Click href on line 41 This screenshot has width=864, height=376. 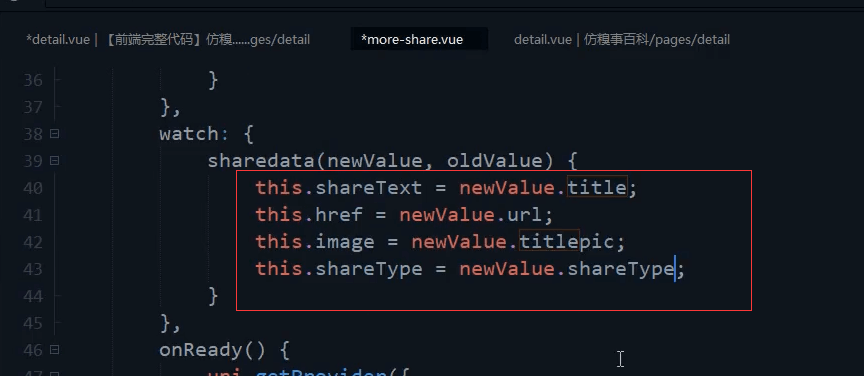pyautogui.click(x=339, y=215)
